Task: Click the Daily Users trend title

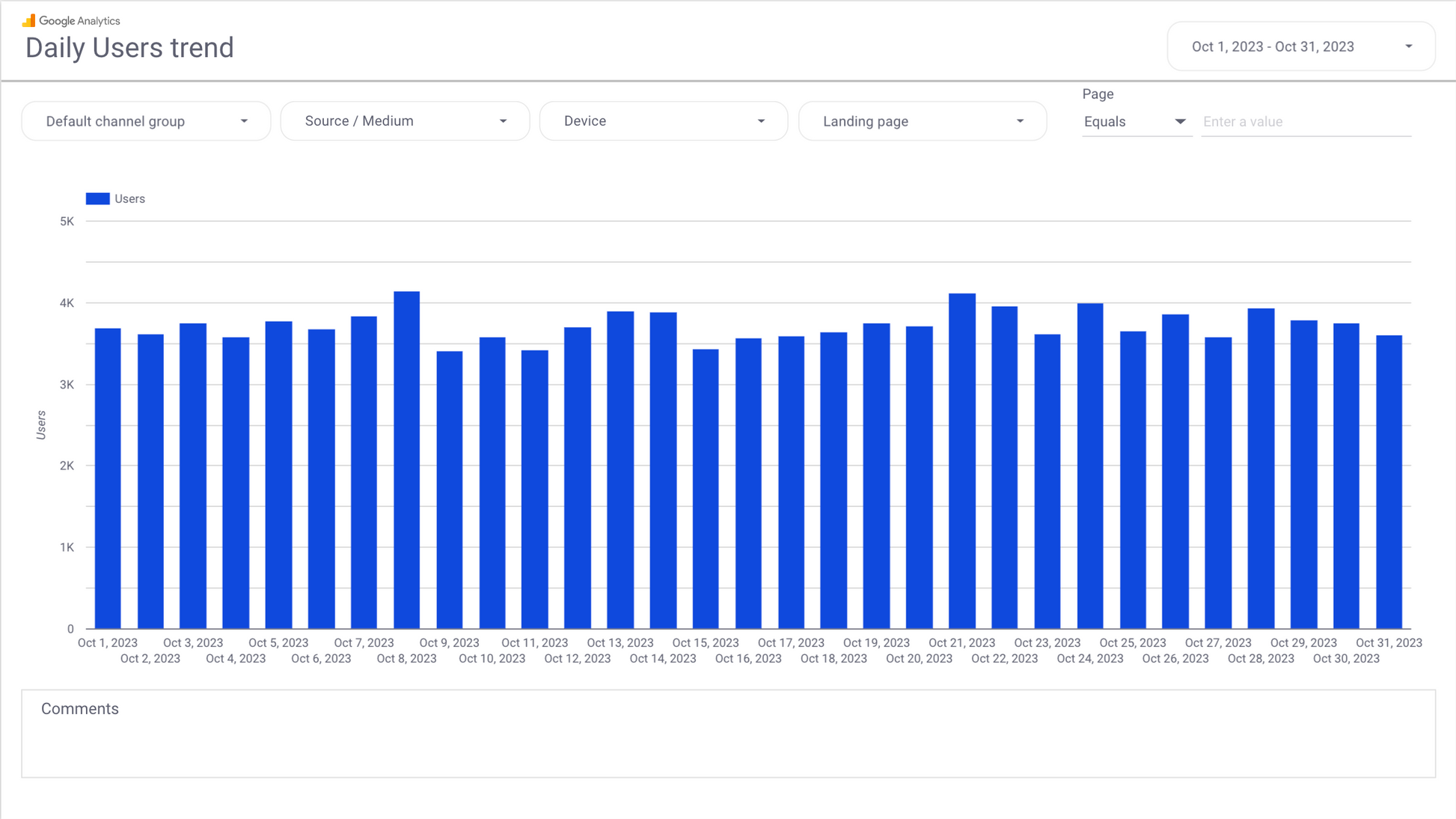Action: (x=129, y=48)
